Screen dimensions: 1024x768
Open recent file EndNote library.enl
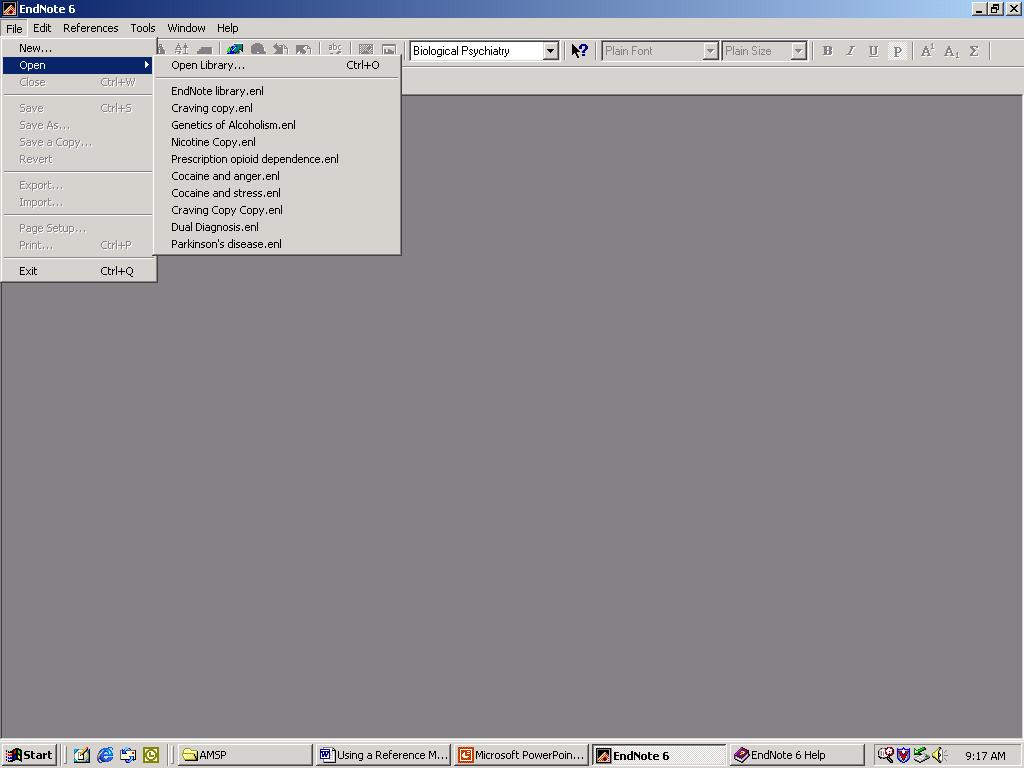(277, 91)
